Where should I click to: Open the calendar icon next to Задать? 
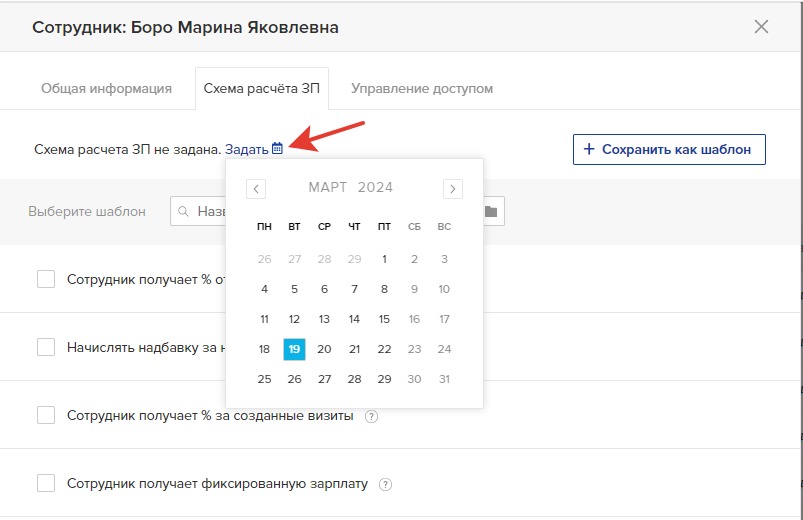(x=277, y=149)
